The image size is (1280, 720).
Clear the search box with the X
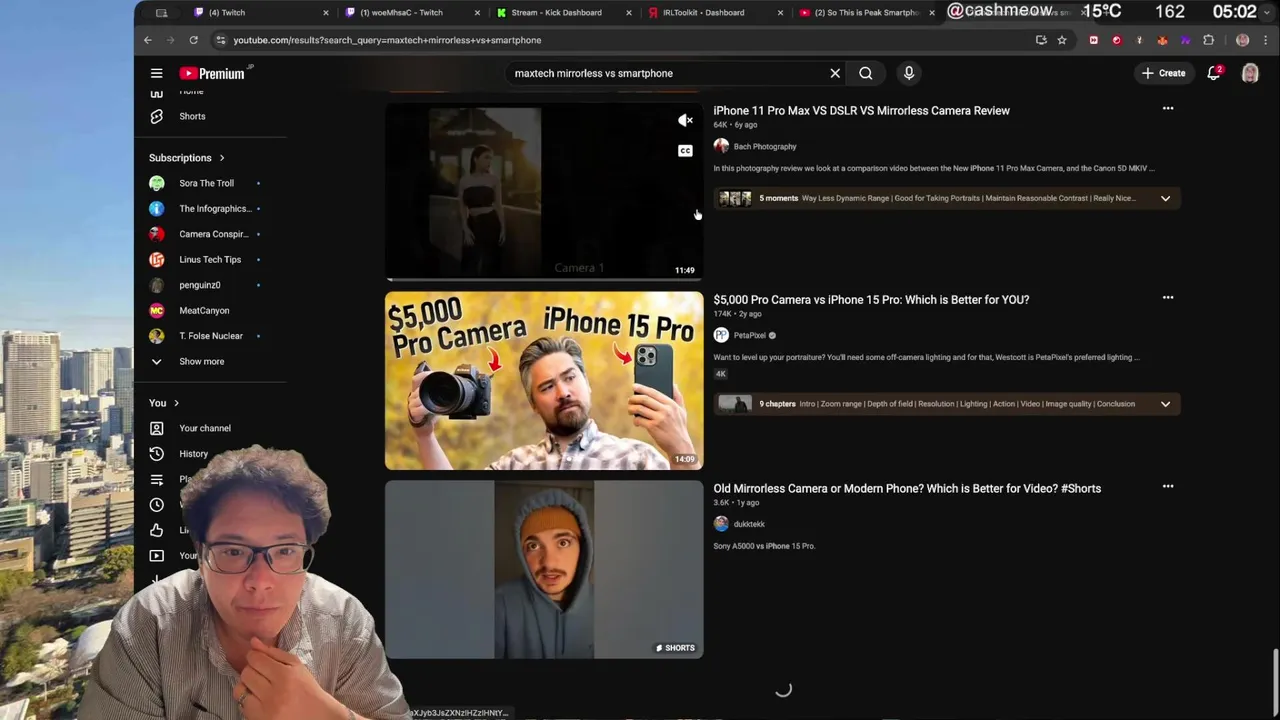point(835,73)
